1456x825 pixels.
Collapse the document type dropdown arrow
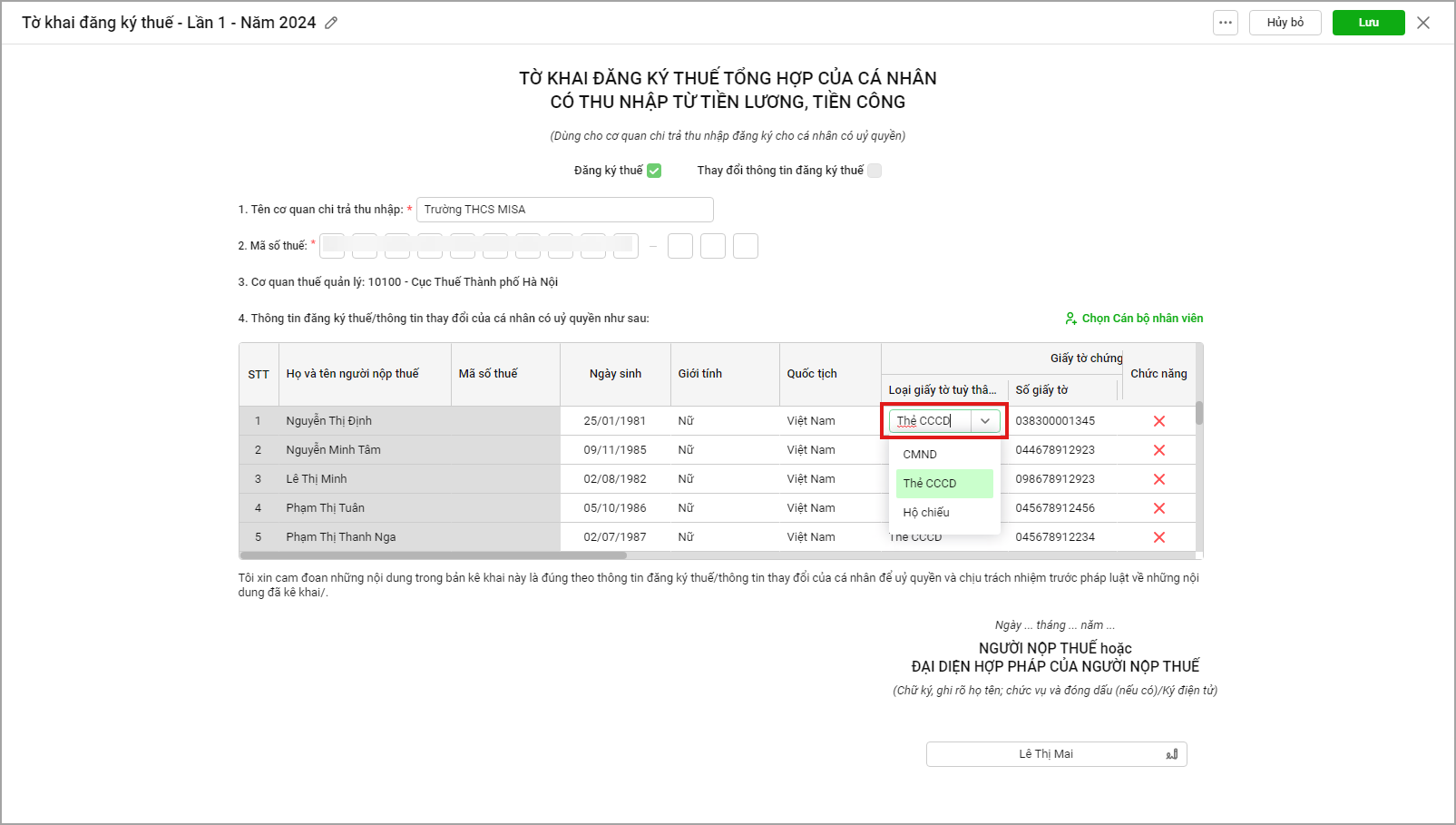(x=985, y=421)
